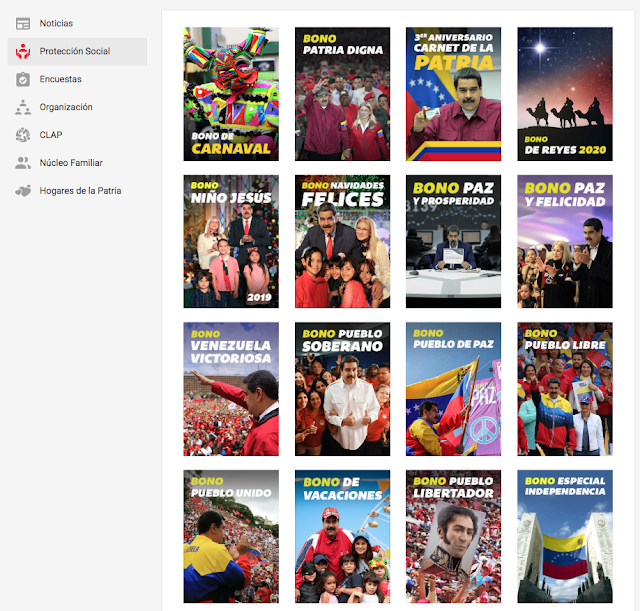Open the Bono de Vacaciones card
640x611 pixels.
point(342,536)
